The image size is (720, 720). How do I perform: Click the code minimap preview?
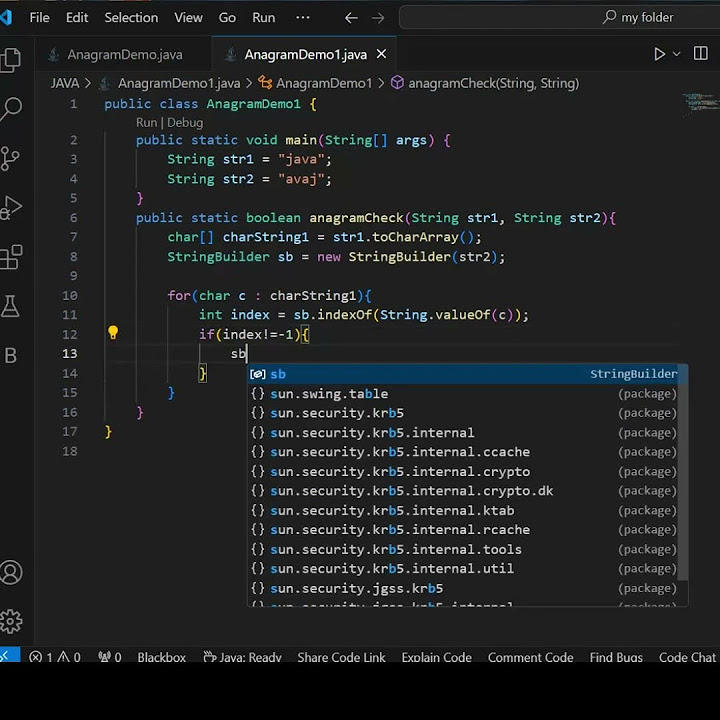[700, 104]
